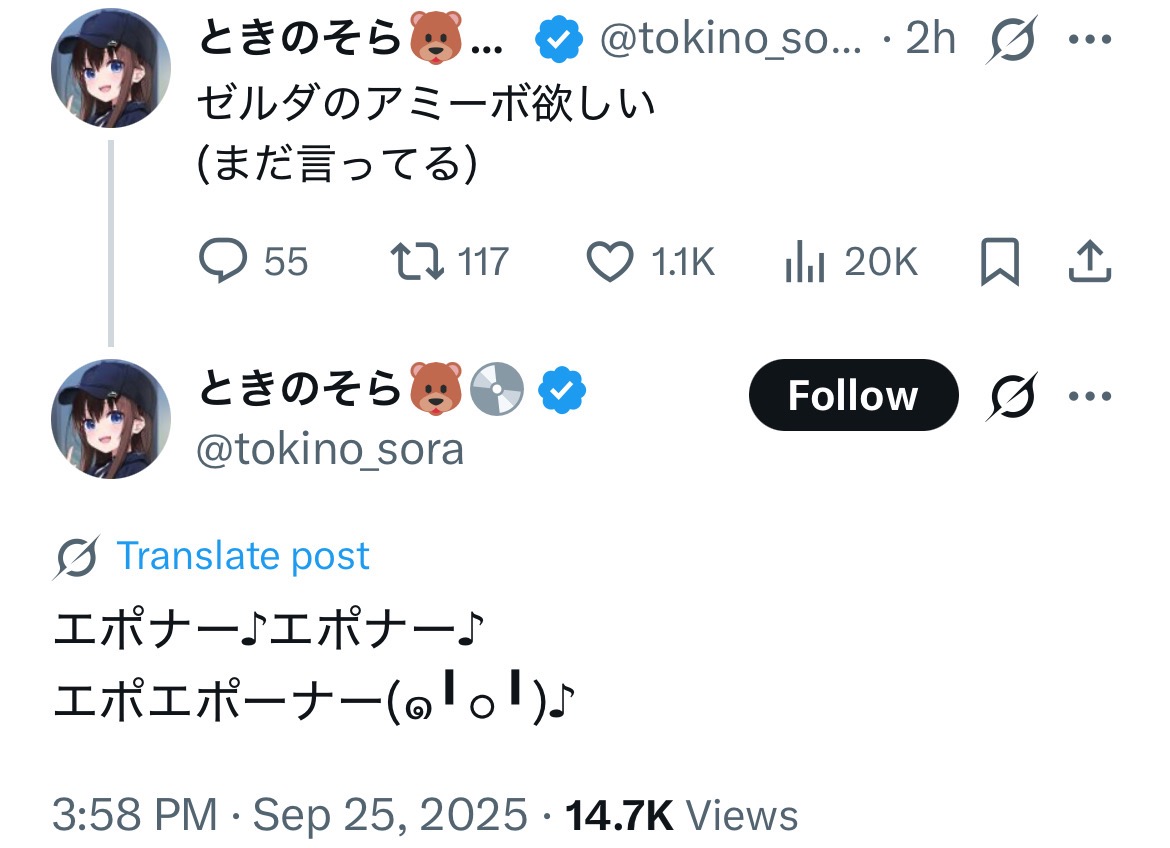Open more options on the top post

pos(1090,41)
